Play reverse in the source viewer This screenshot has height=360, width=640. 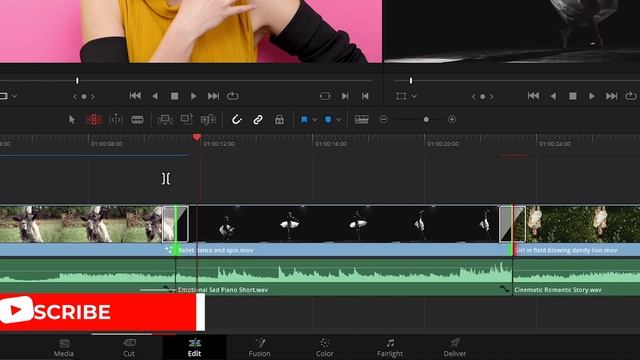click(155, 96)
